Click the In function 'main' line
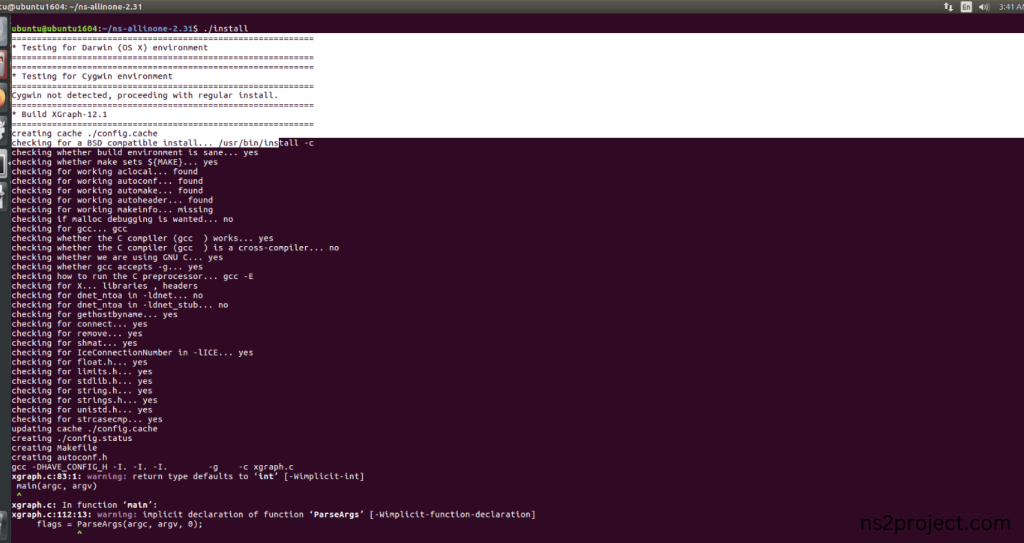Screen dimensions: 1024x543 pyautogui.click(x=85, y=505)
